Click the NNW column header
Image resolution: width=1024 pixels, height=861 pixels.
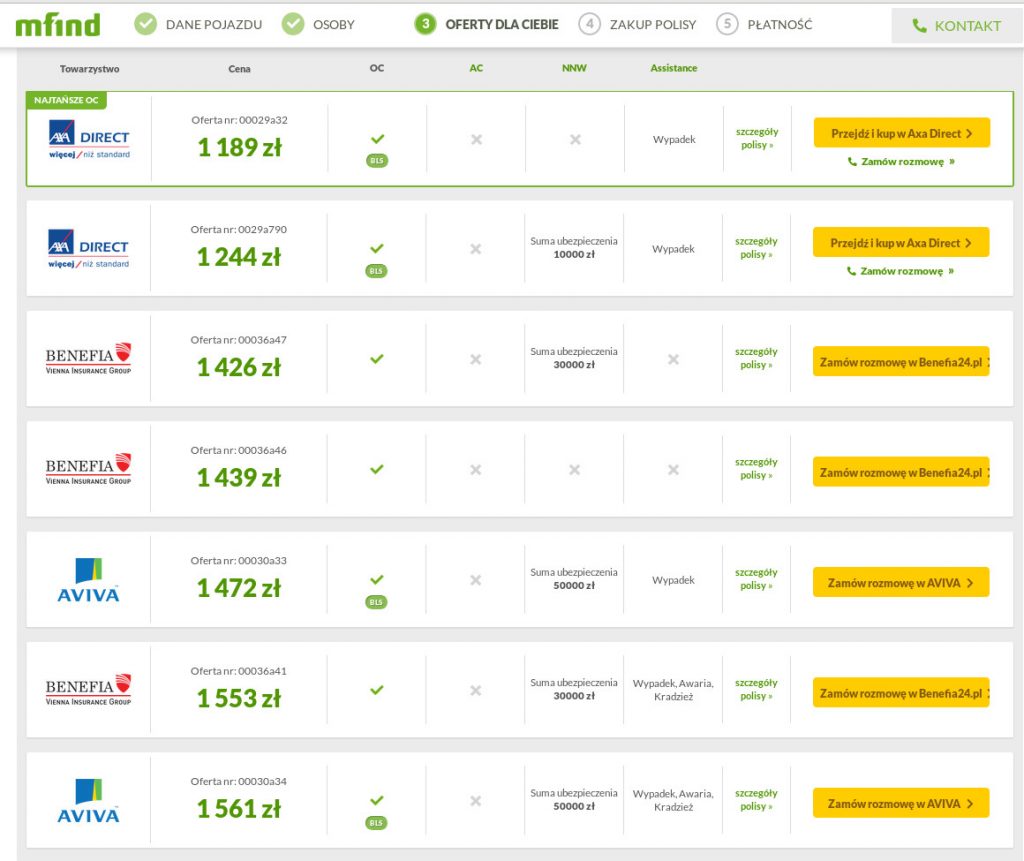pos(575,68)
